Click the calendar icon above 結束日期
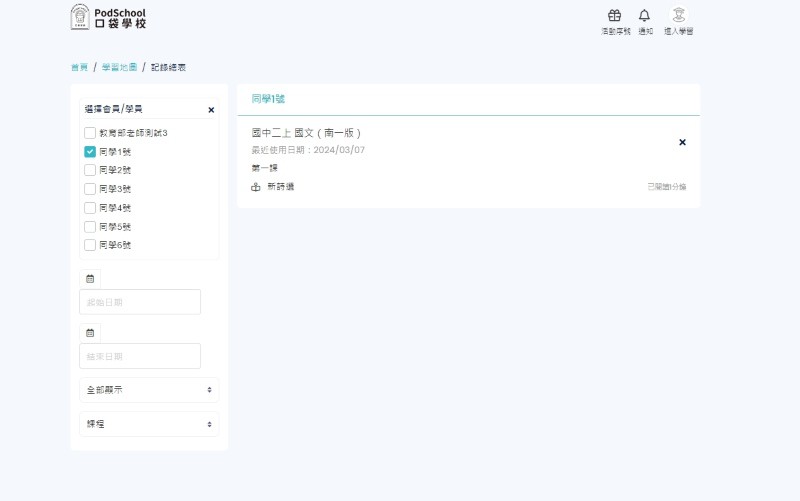Viewport: 800px width, 501px height. pyautogui.click(x=90, y=332)
